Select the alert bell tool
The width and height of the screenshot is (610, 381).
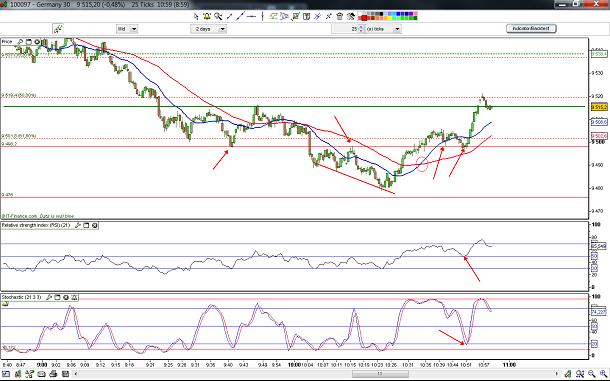[x=207, y=16]
